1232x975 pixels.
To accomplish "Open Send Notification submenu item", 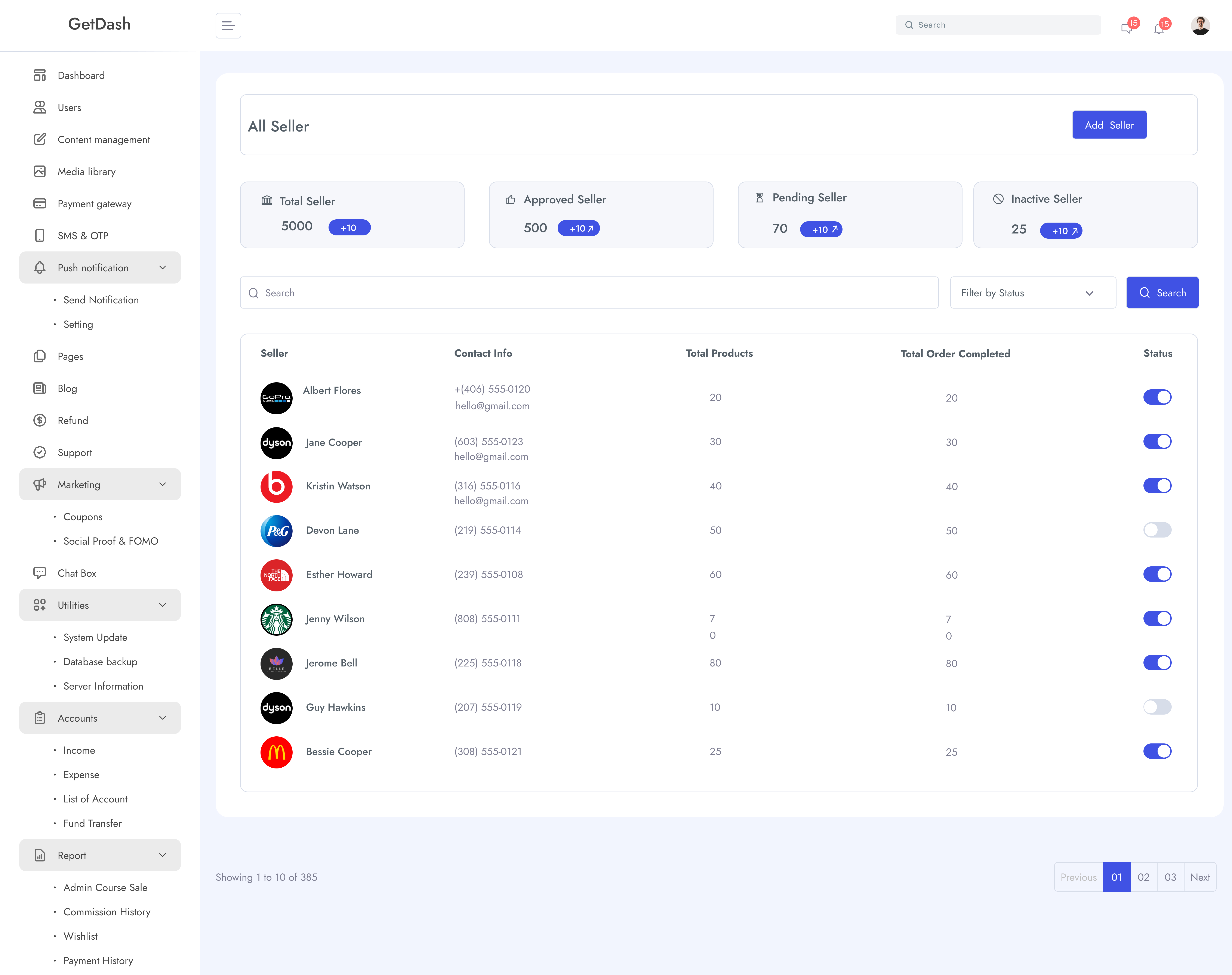I will pos(101,300).
